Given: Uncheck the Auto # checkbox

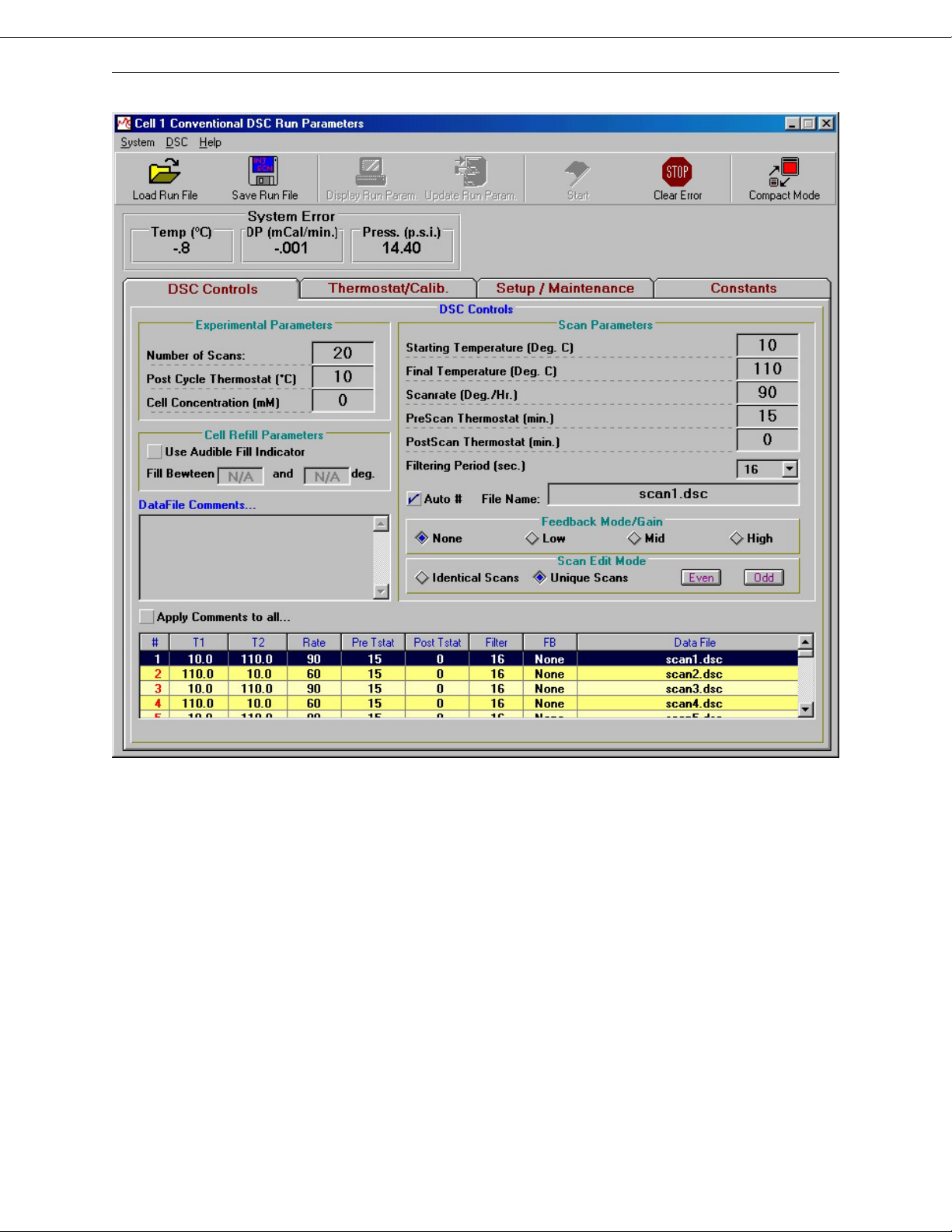Looking at the screenshot, I should coord(414,499).
